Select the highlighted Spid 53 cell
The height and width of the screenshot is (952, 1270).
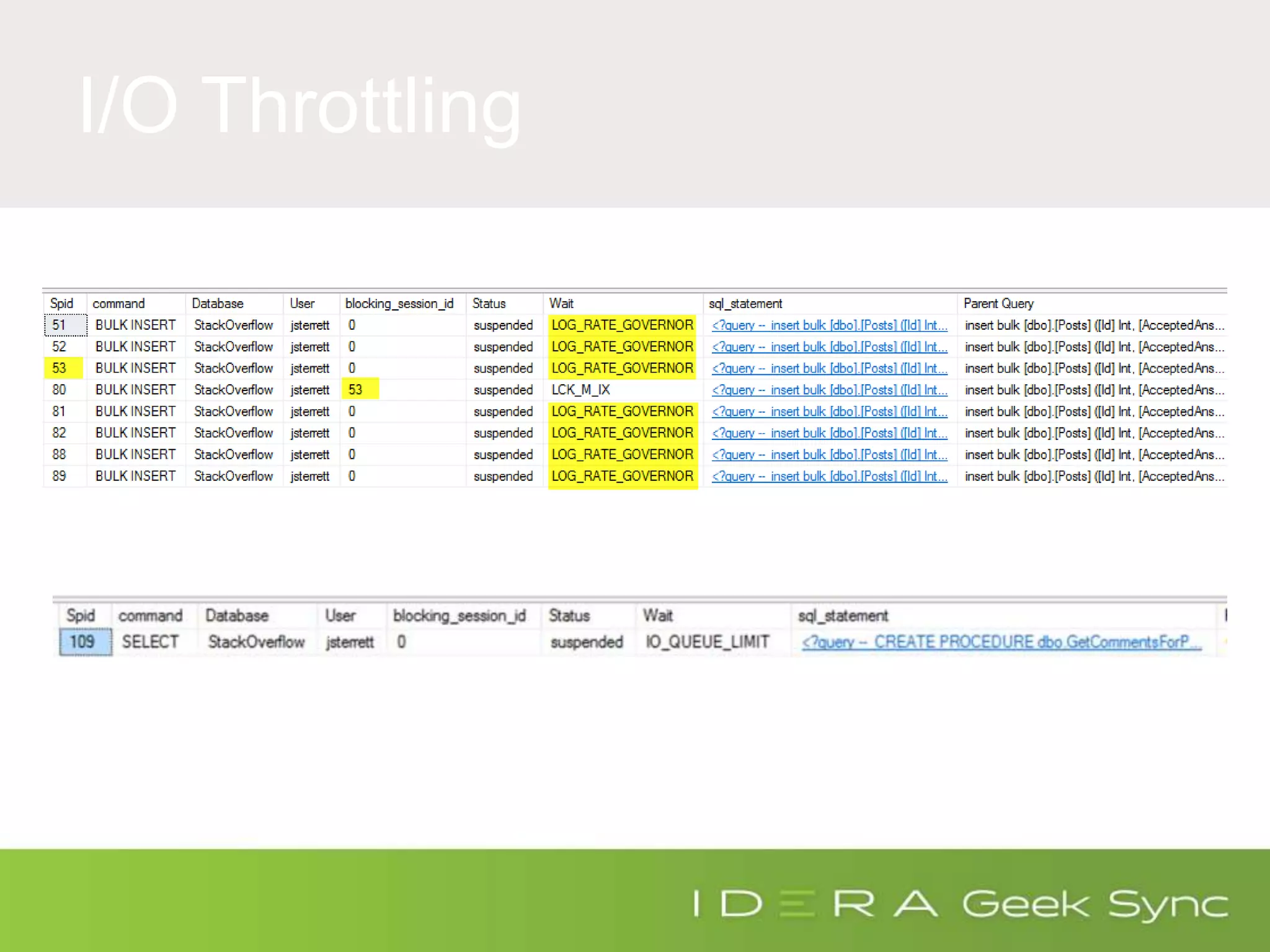point(63,368)
